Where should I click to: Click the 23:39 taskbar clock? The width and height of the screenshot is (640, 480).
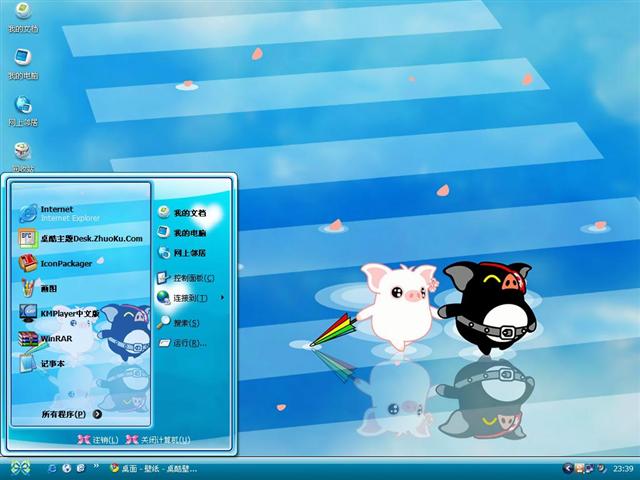pos(622,469)
